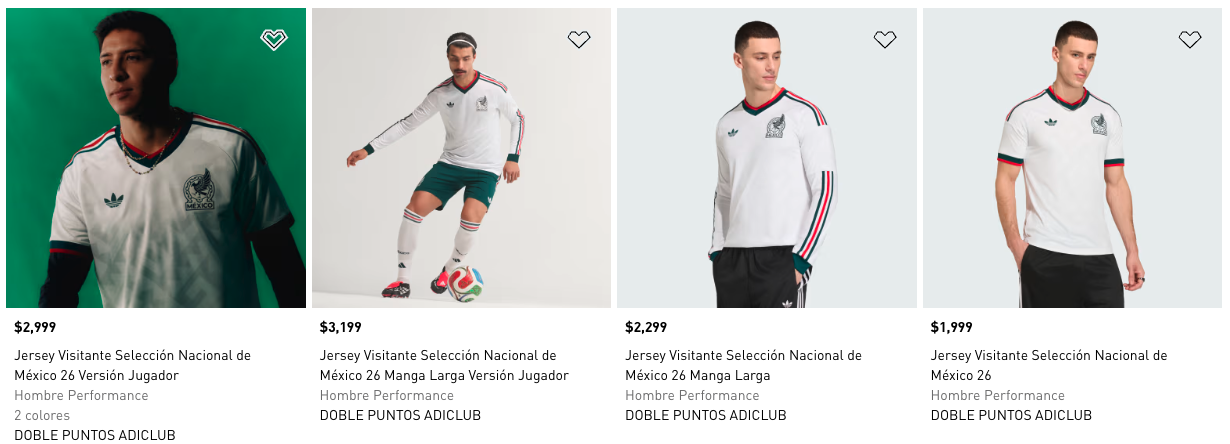Click the $1,999 price label
This screenshot has width=1230, height=444.
pos(951,327)
